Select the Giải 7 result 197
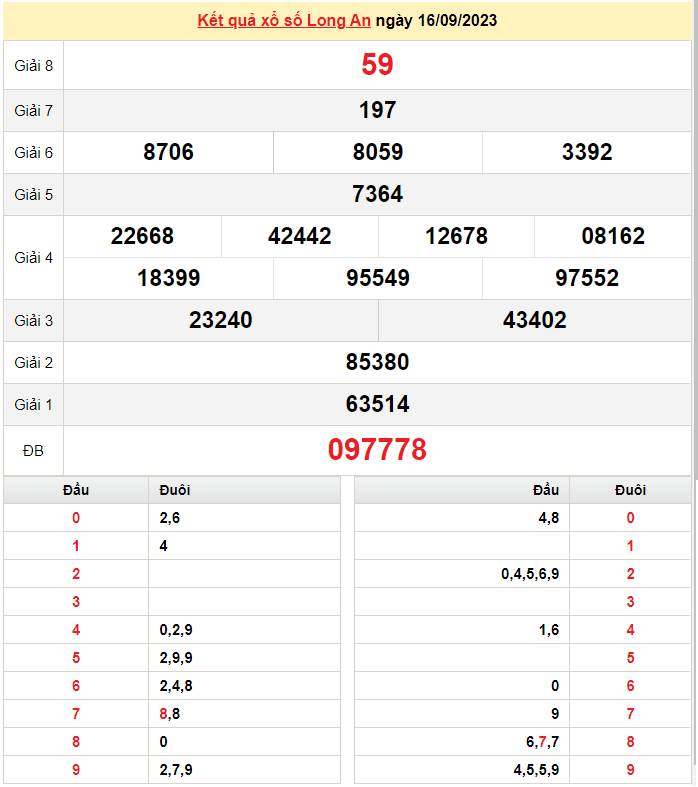Viewport: 698px width, 787px height. tap(377, 110)
